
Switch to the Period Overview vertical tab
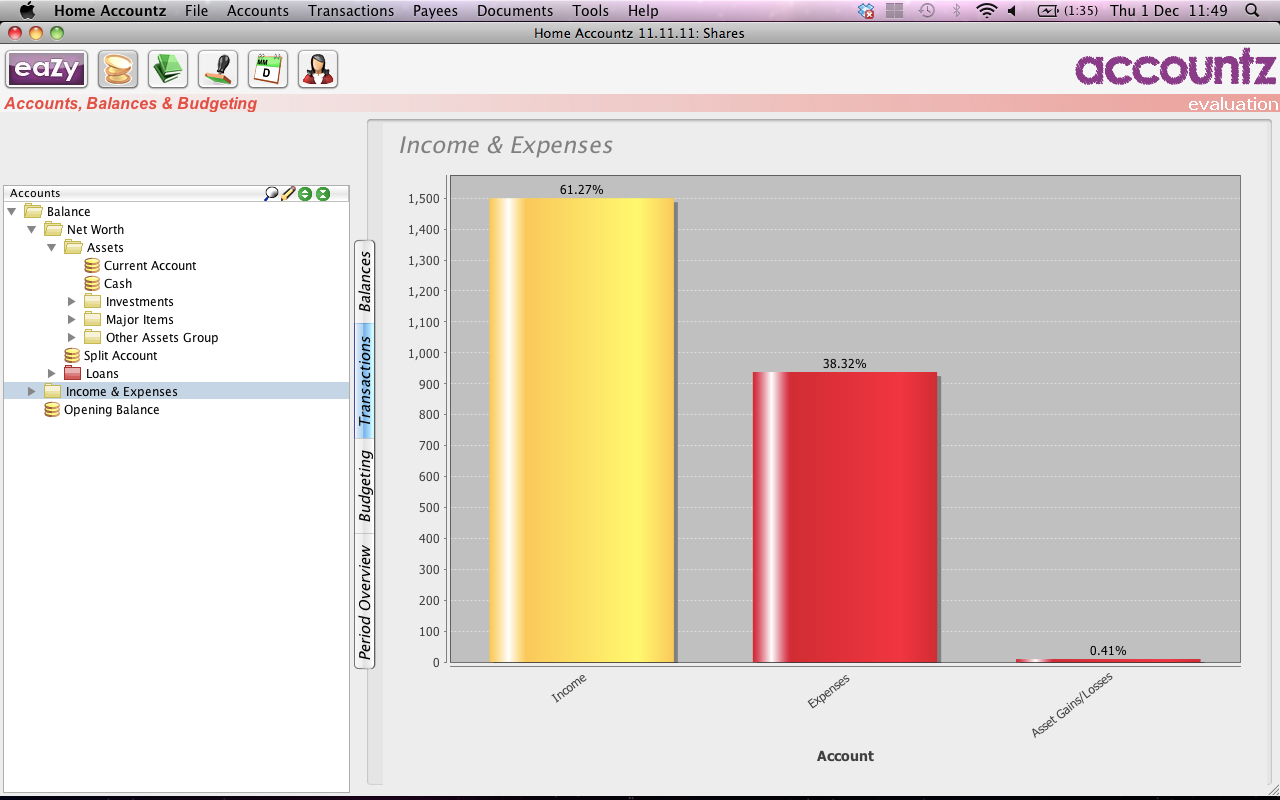tap(365, 602)
